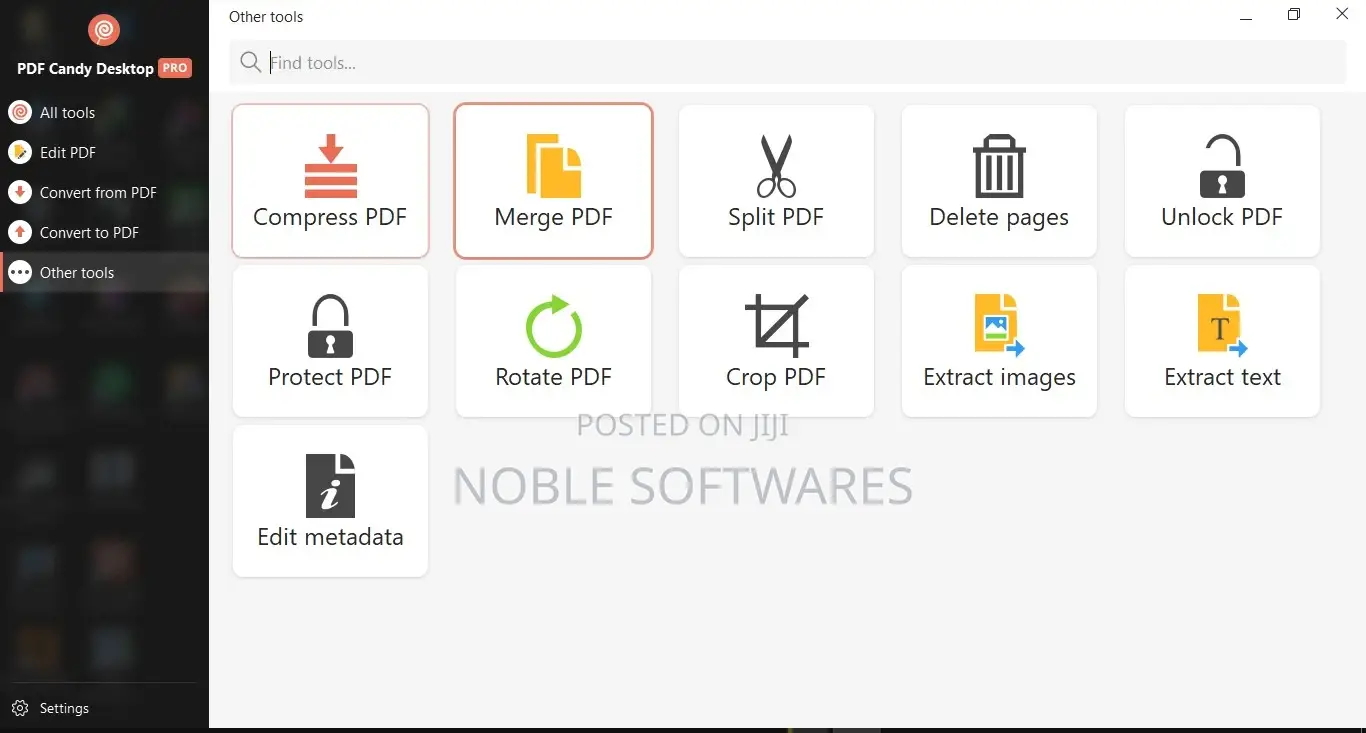Open the Convert to PDF section

point(104,232)
